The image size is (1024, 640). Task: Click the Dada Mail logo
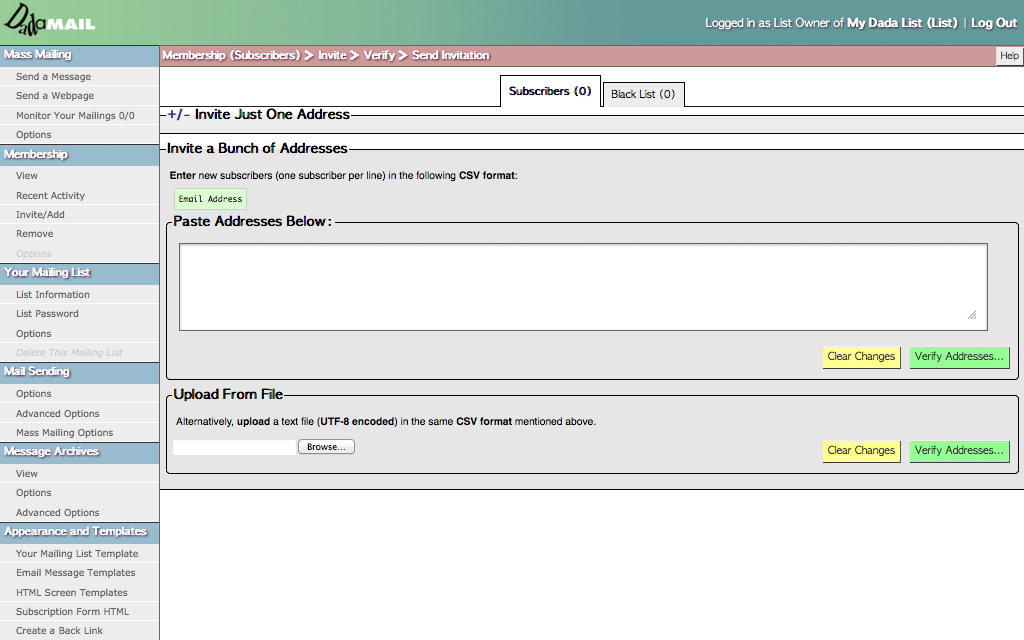click(50, 22)
